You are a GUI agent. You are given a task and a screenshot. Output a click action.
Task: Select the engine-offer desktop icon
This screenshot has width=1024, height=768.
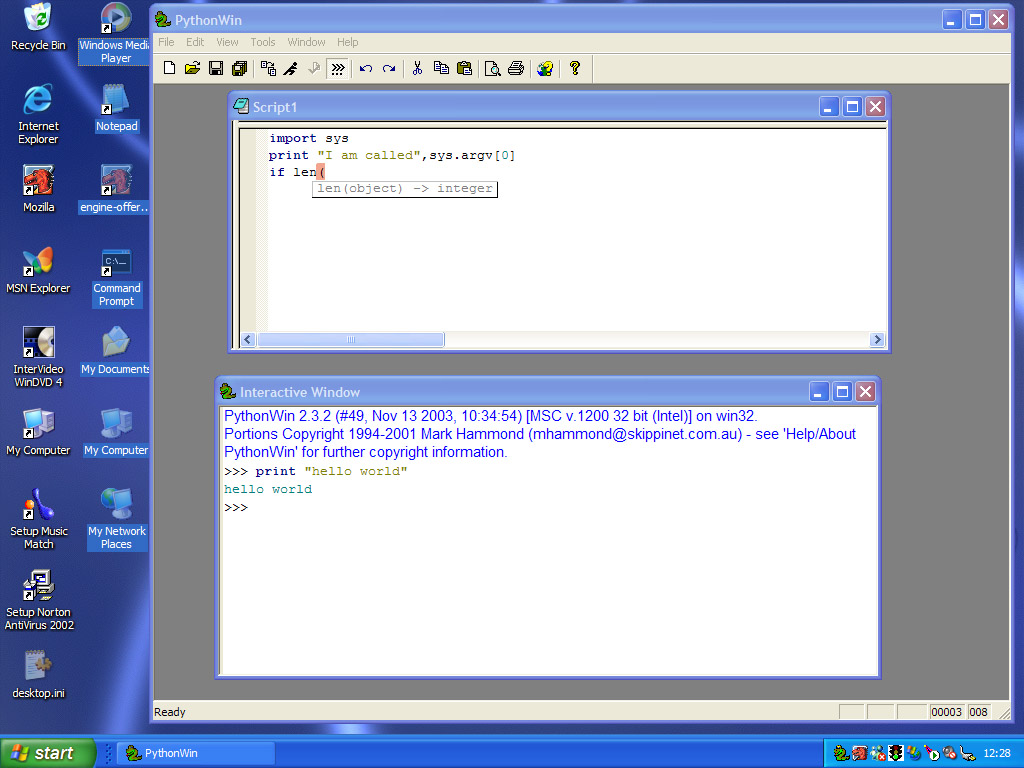(116, 189)
